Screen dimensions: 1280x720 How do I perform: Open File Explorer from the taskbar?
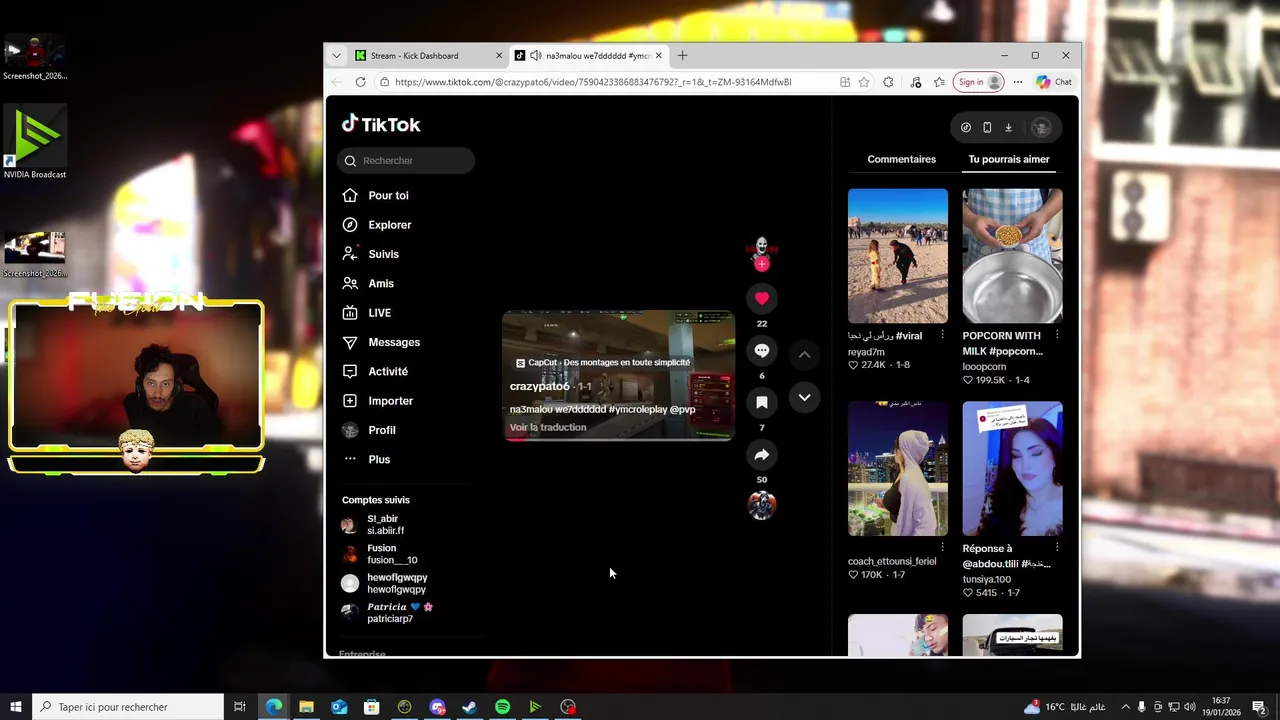[306, 707]
